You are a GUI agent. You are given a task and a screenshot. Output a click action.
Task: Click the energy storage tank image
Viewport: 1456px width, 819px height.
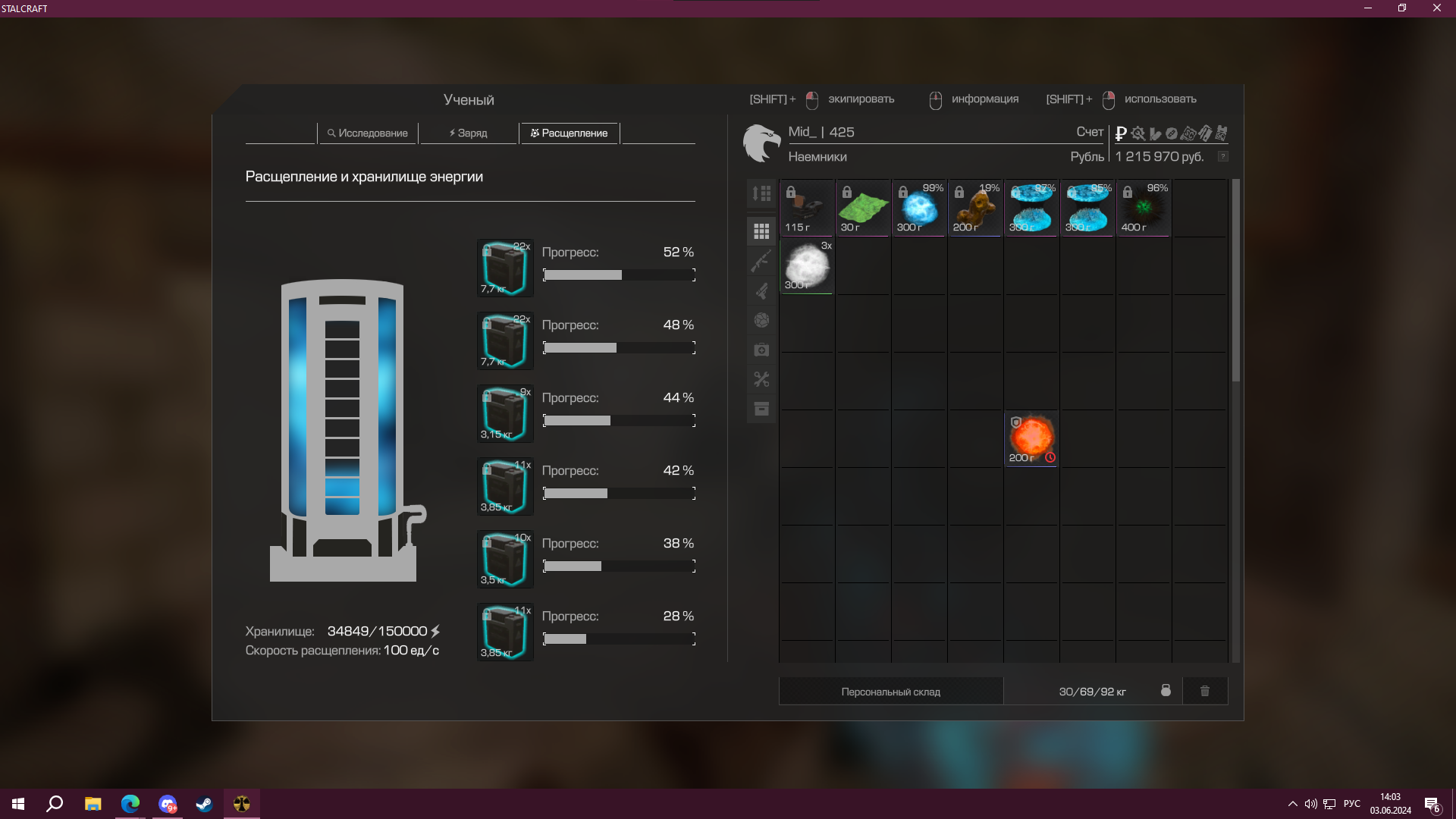pyautogui.click(x=348, y=430)
